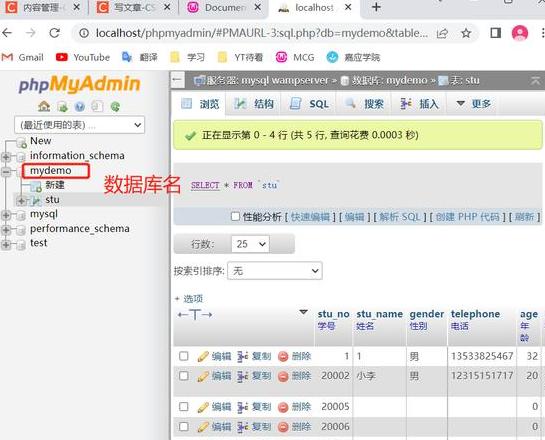
Task: Collapse navigation panel arrow button
Action: (178, 80)
